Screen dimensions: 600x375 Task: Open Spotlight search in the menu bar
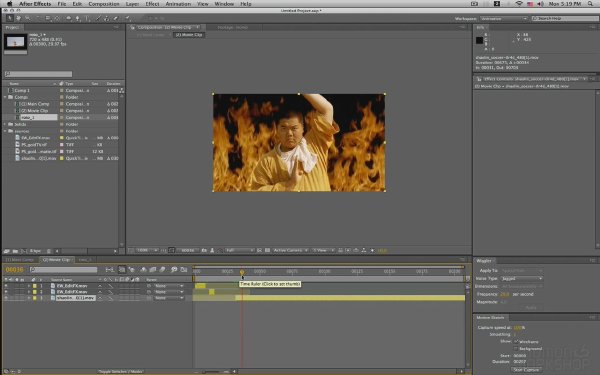[x=591, y=4]
